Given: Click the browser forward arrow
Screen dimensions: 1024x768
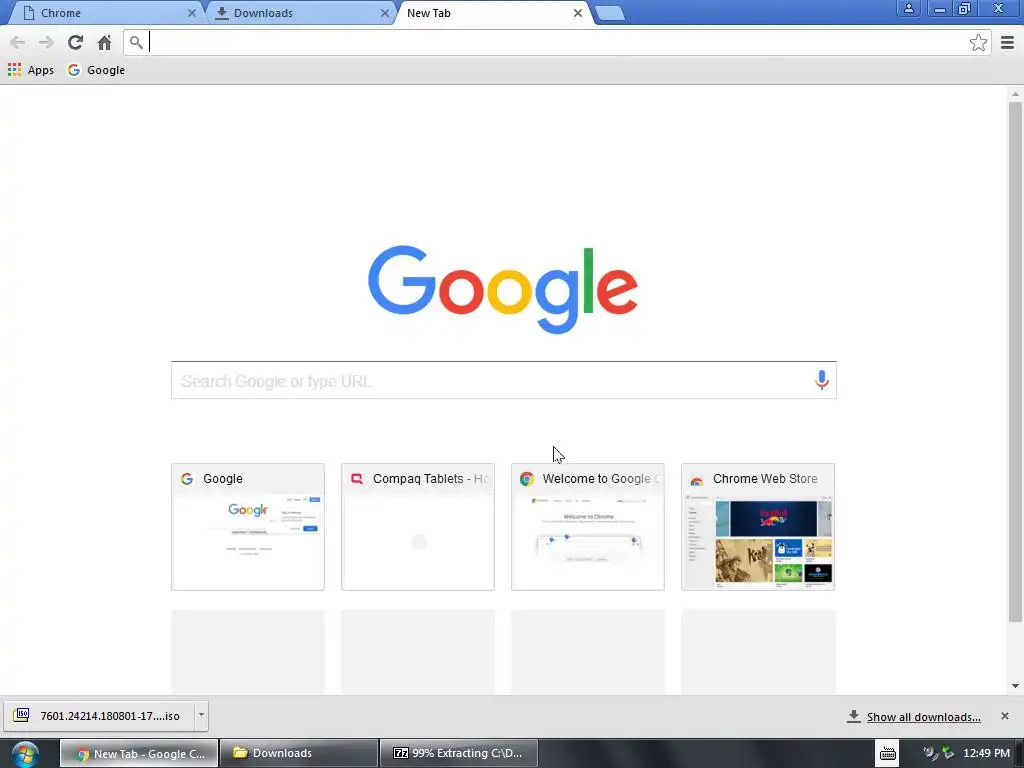Looking at the screenshot, I should tap(46, 43).
